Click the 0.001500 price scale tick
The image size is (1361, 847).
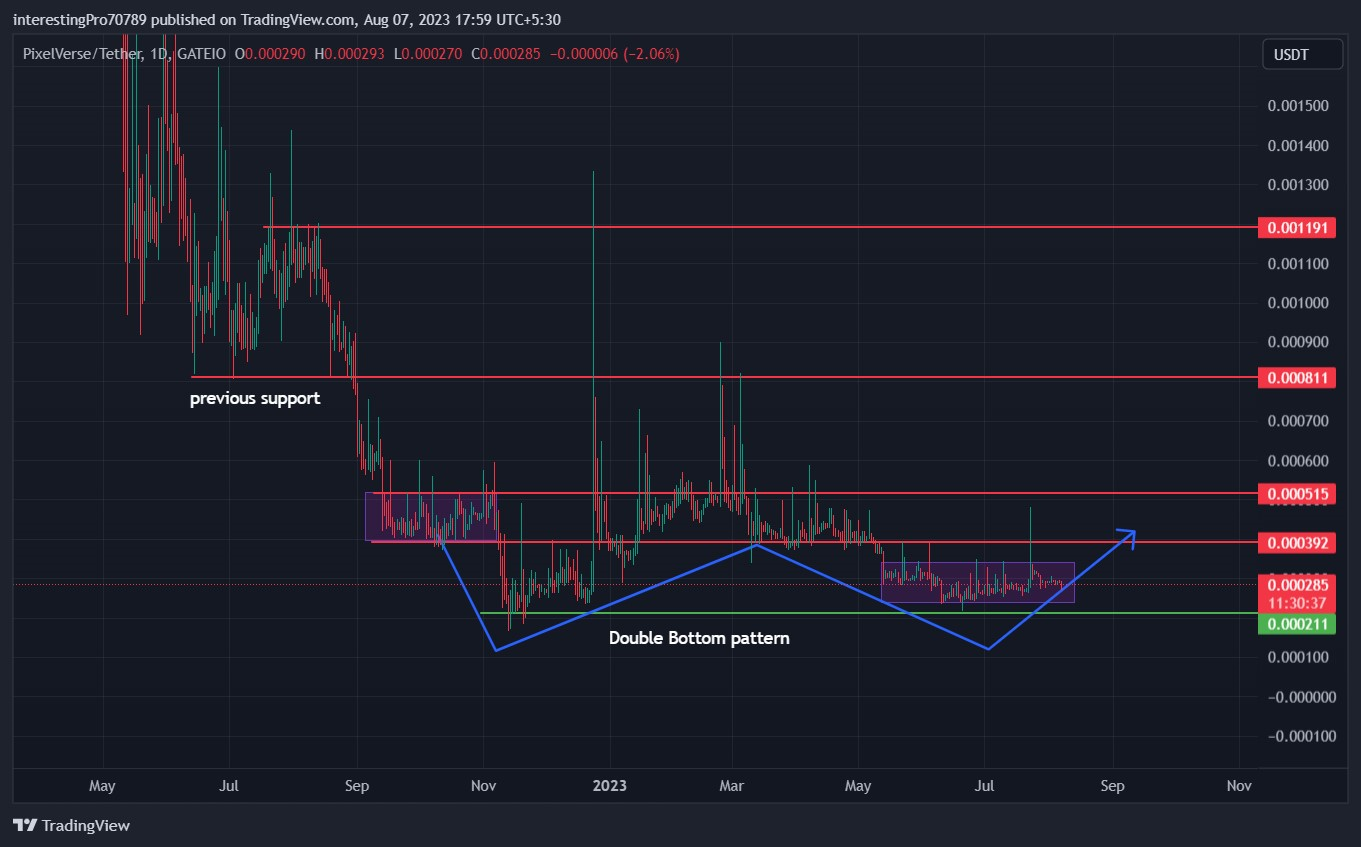pyautogui.click(x=1298, y=106)
